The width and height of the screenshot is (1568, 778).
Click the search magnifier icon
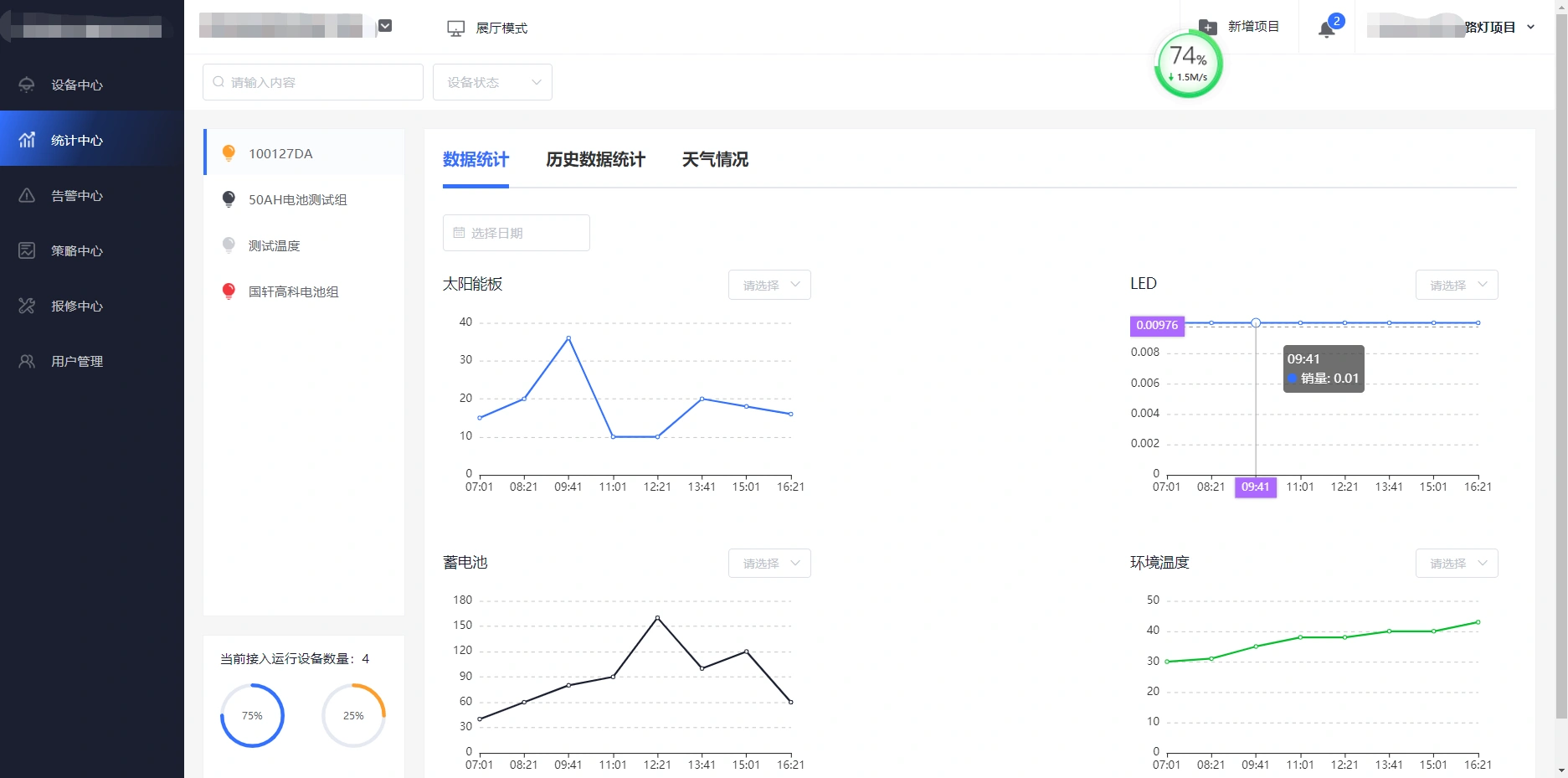(x=218, y=82)
